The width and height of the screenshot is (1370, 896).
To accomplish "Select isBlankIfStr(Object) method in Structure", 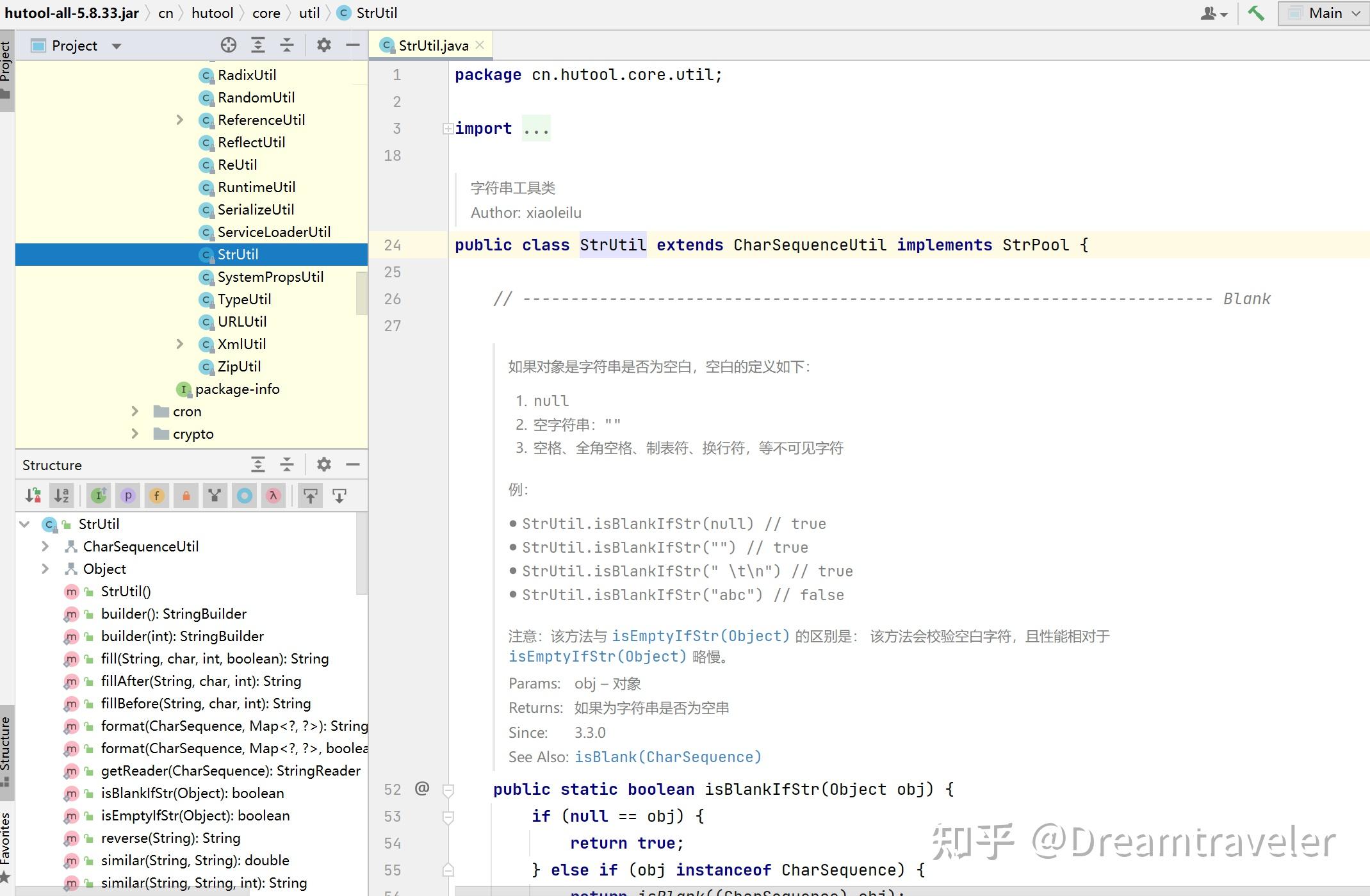I will point(192,793).
